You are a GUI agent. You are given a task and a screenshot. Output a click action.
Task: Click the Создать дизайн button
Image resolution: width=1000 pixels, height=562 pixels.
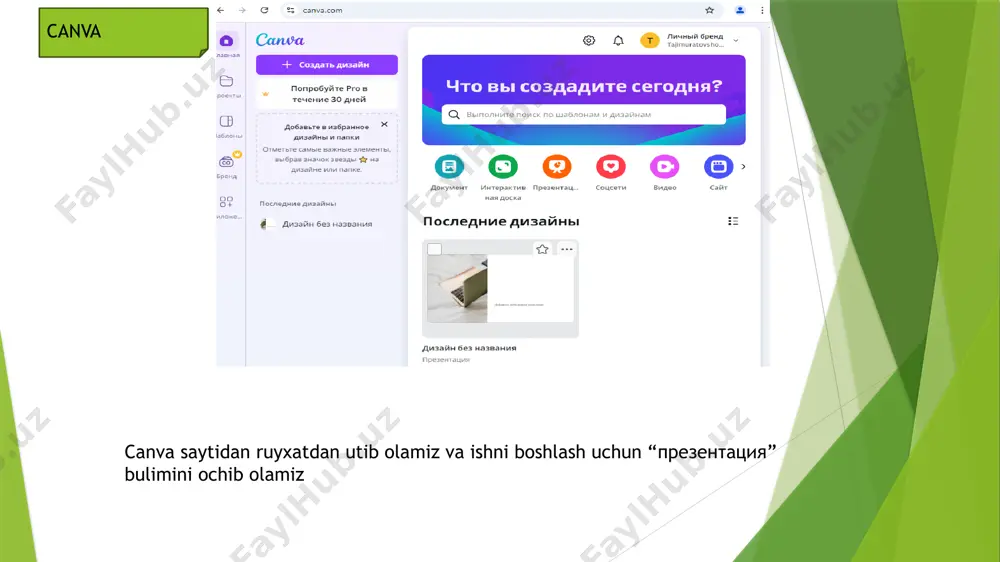tap(327, 64)
